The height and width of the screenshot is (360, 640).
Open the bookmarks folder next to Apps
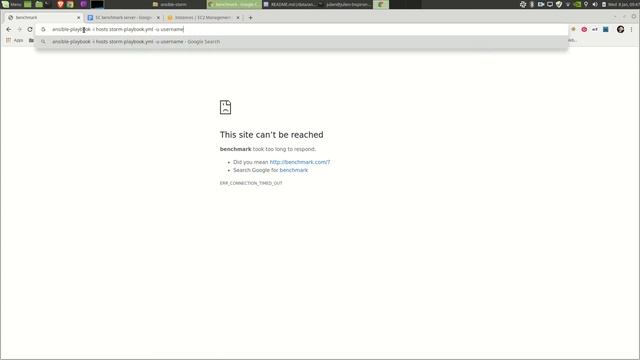(31, 40)
